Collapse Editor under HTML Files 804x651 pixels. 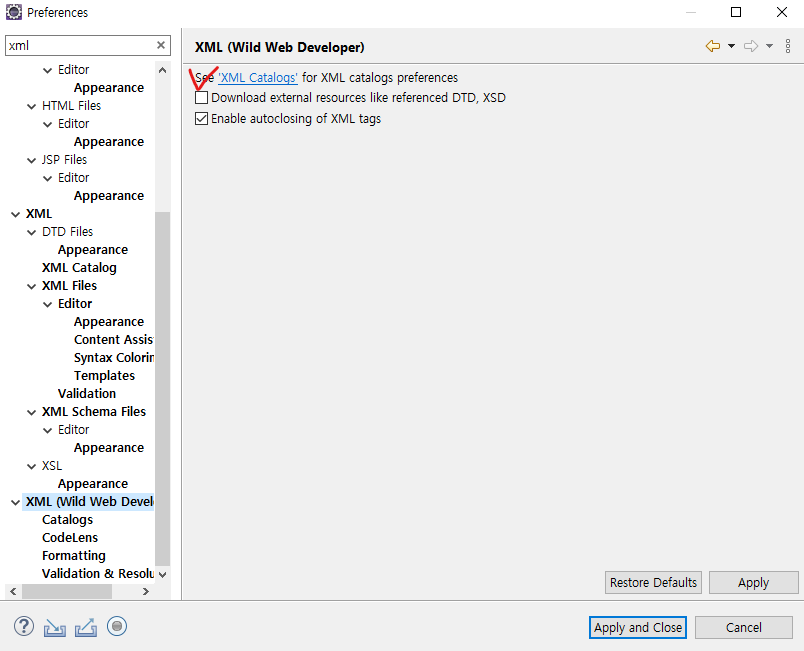tap(48, 125)
